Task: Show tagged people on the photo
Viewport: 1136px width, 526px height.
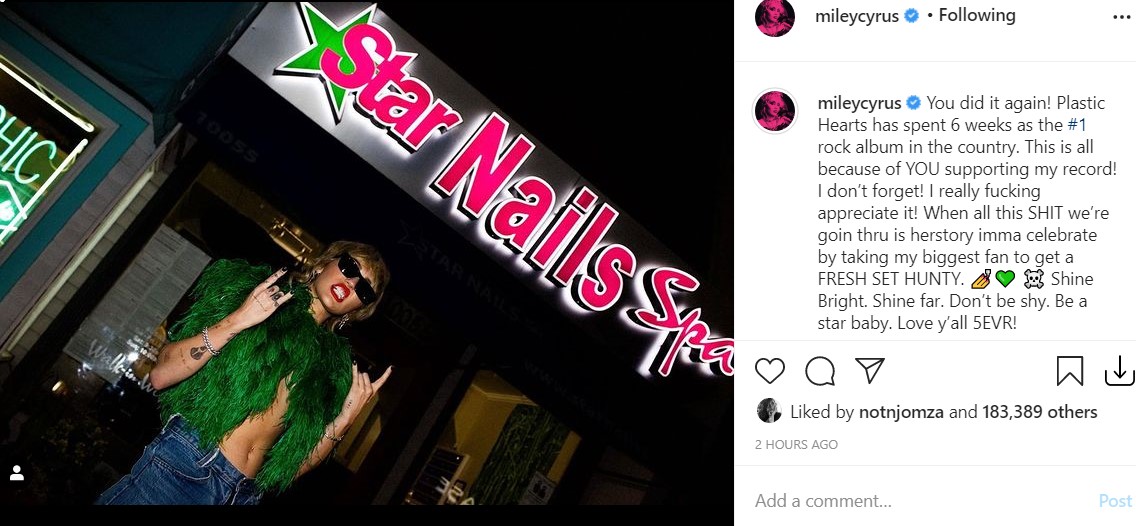Action: tap(17, 473)
